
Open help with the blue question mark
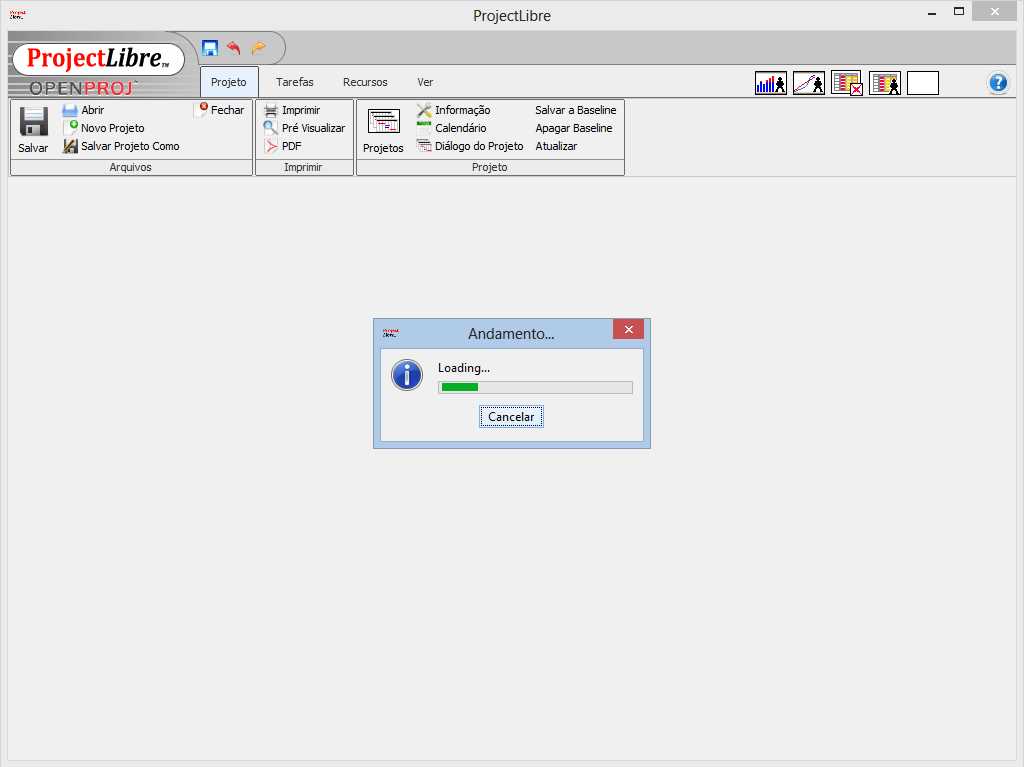click(998, 83)
